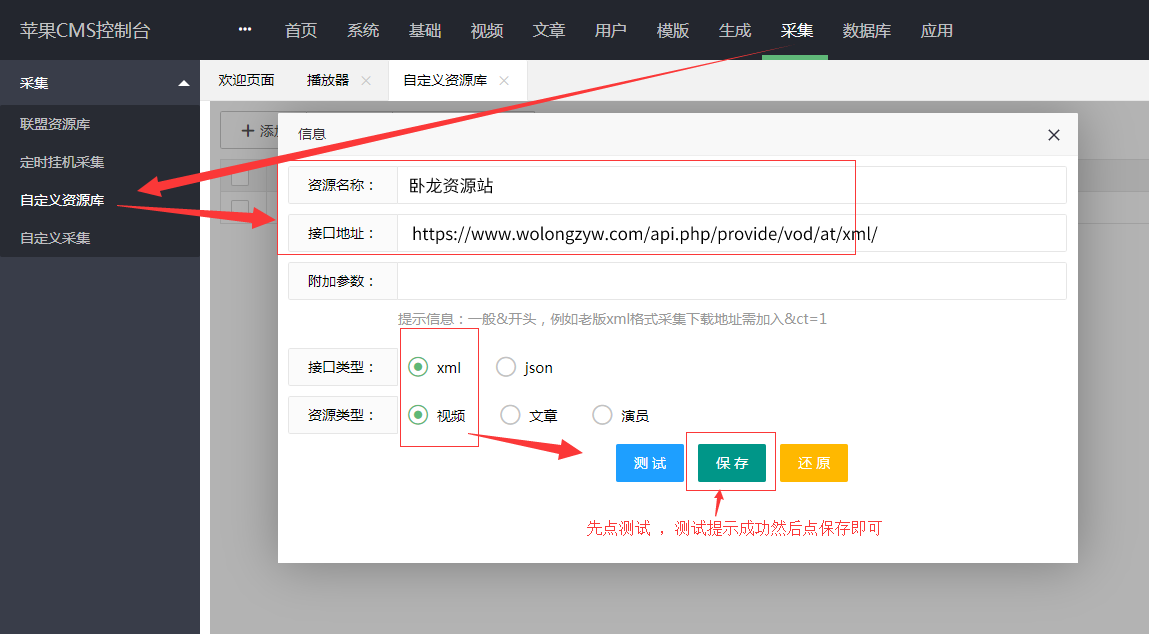Close the 自定义资源库 tab

coord(504,80)
